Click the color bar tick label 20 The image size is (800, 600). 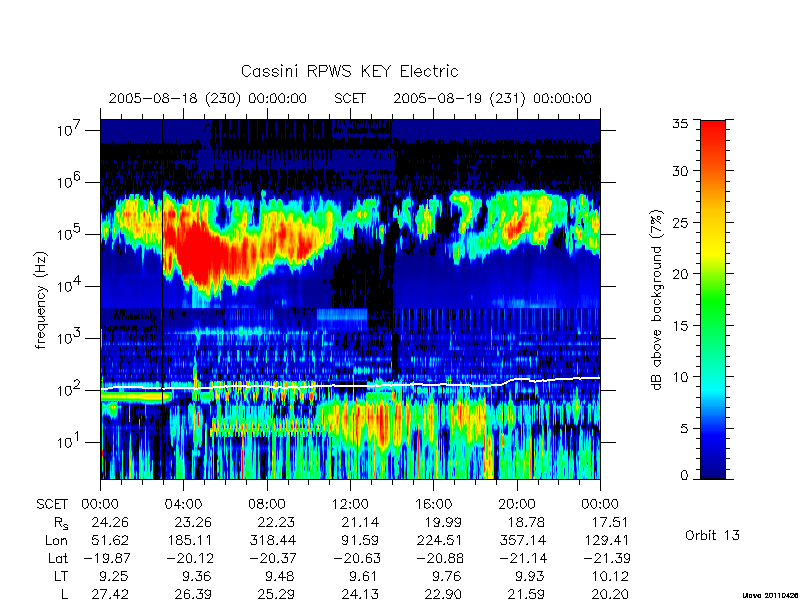pos(680,273)
